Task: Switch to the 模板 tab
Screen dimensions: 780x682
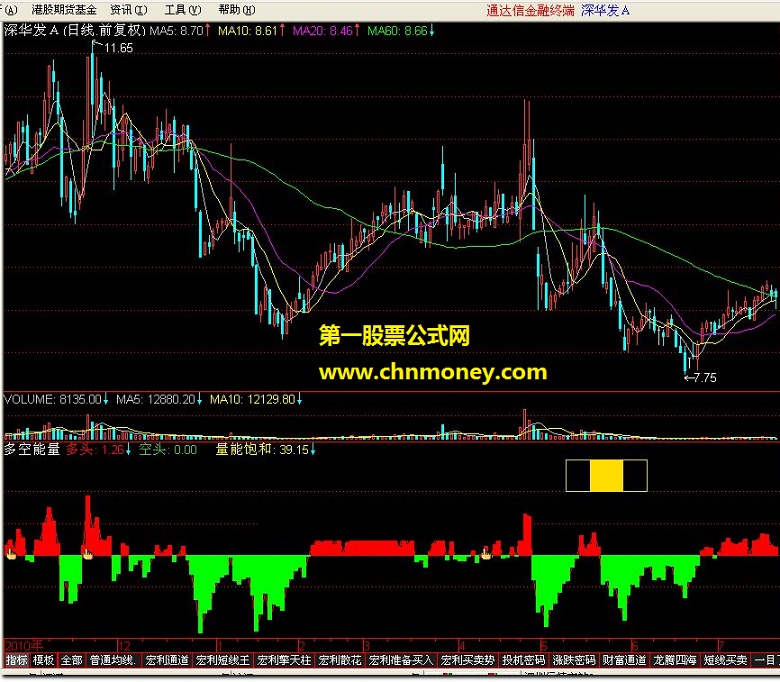Action: click(43, 660)
